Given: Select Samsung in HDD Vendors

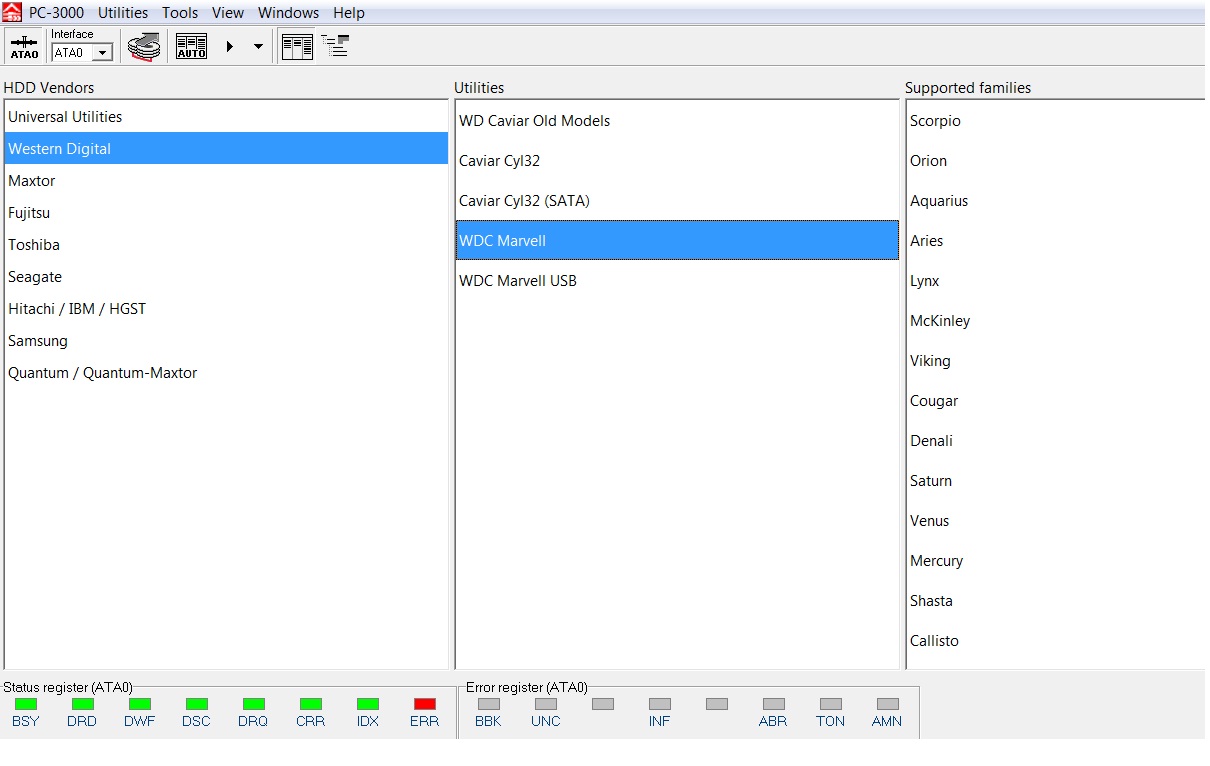Looking at the screenshot, I should [x=226, y=341].
